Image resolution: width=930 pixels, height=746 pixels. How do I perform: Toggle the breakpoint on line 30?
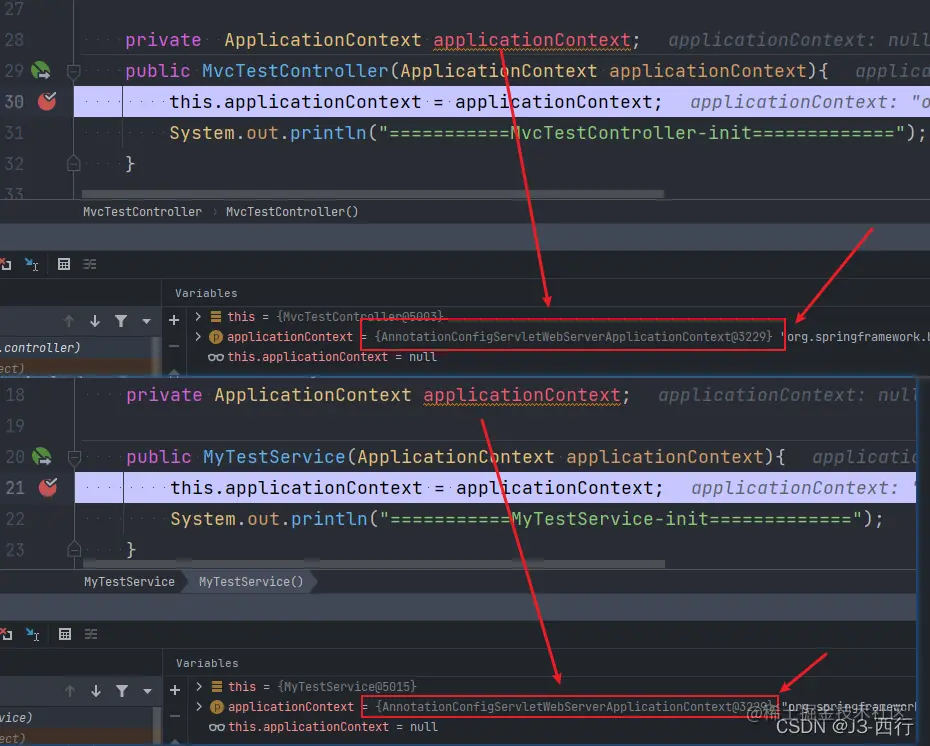click(x=47, y=101)
